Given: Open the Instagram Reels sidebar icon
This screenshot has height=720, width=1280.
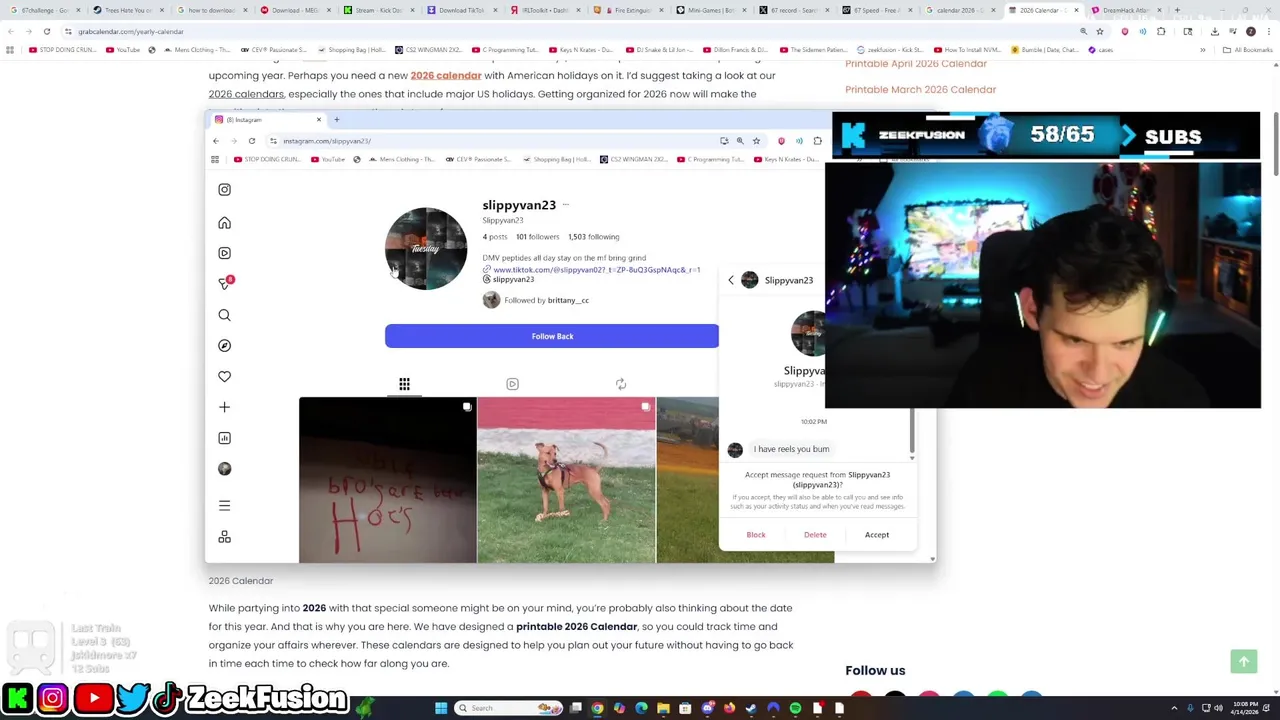Looking at the screenshot, I should coord(224,253).
